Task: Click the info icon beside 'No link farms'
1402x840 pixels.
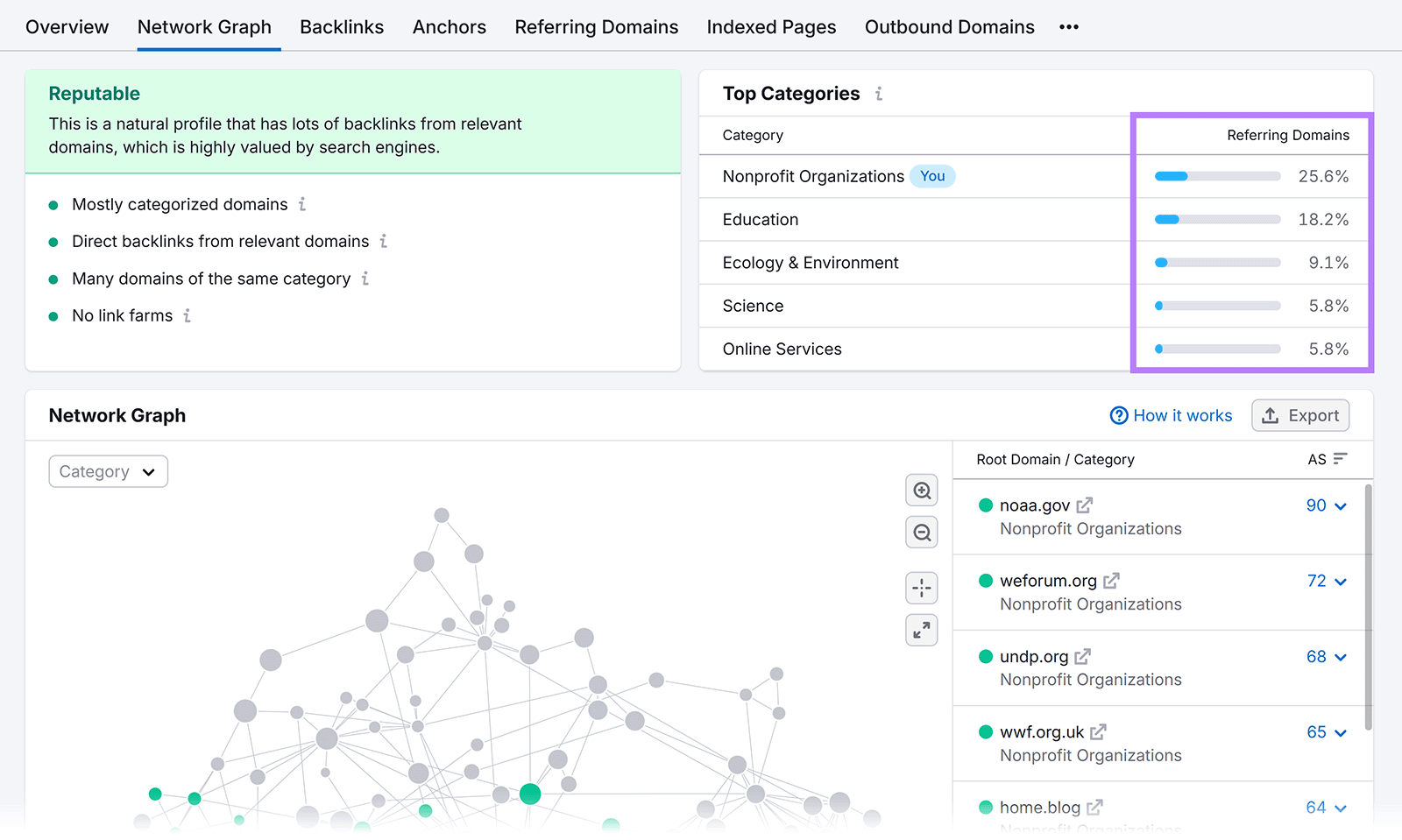Action: (187, 315)
